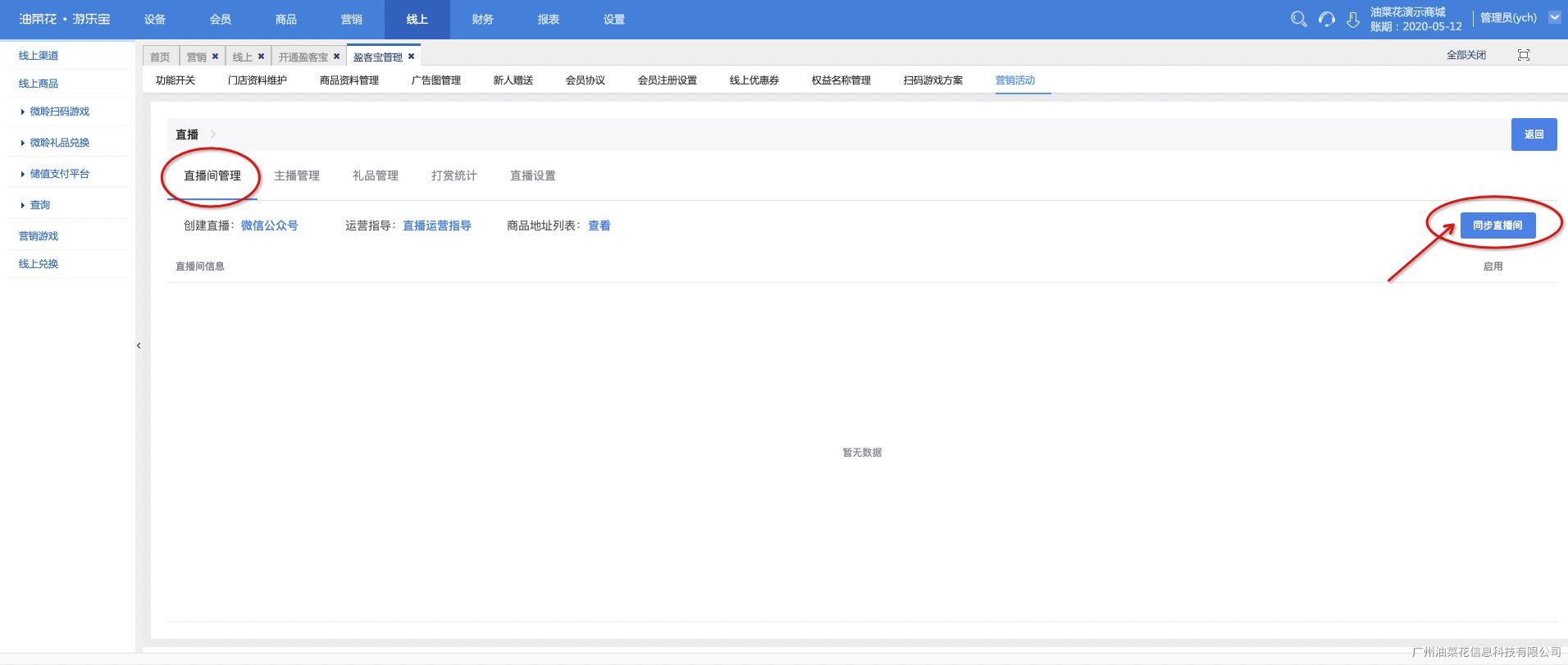Switch to 打赏统计 tab

(x=454, y=175)
